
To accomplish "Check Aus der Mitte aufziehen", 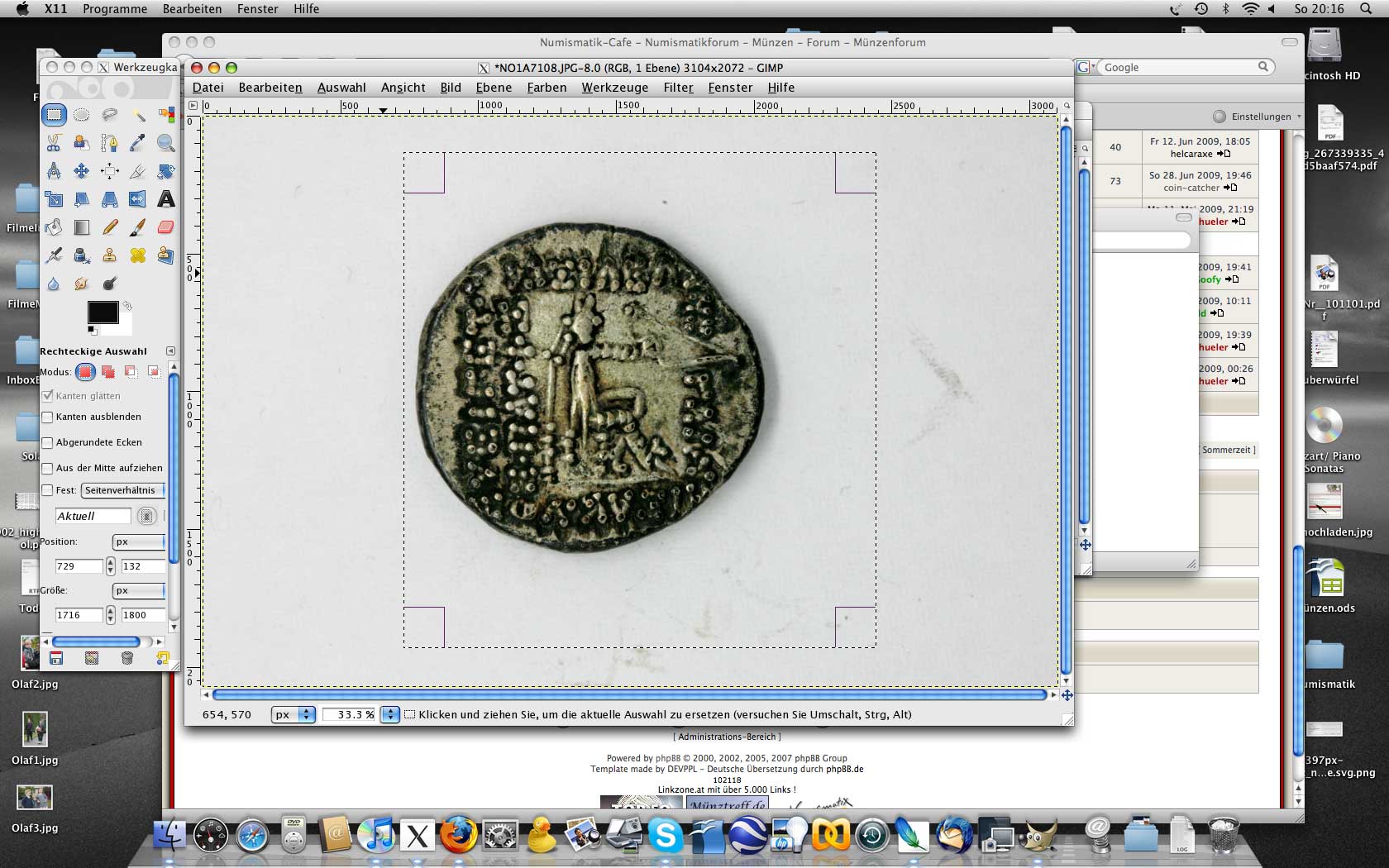I will point(48,469).
